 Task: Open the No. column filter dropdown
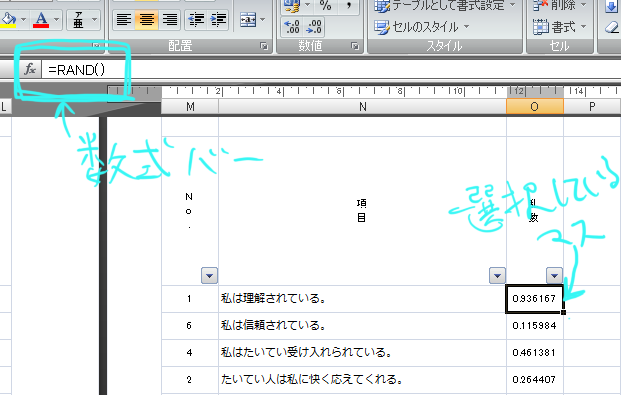pyautogui.click(x=209, y=275)
